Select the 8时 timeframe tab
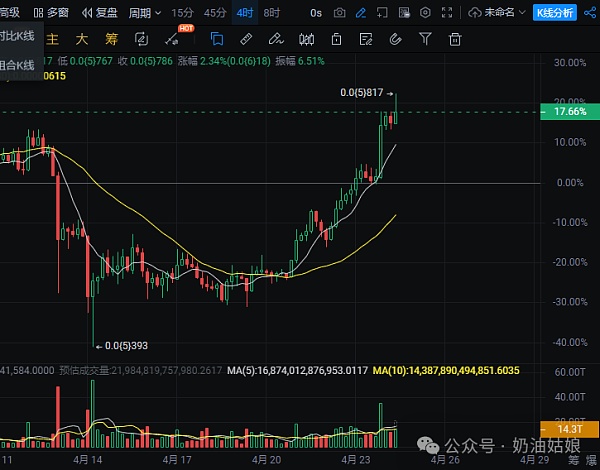The width and height of the screenshot is (600, 470). (272, 13)
